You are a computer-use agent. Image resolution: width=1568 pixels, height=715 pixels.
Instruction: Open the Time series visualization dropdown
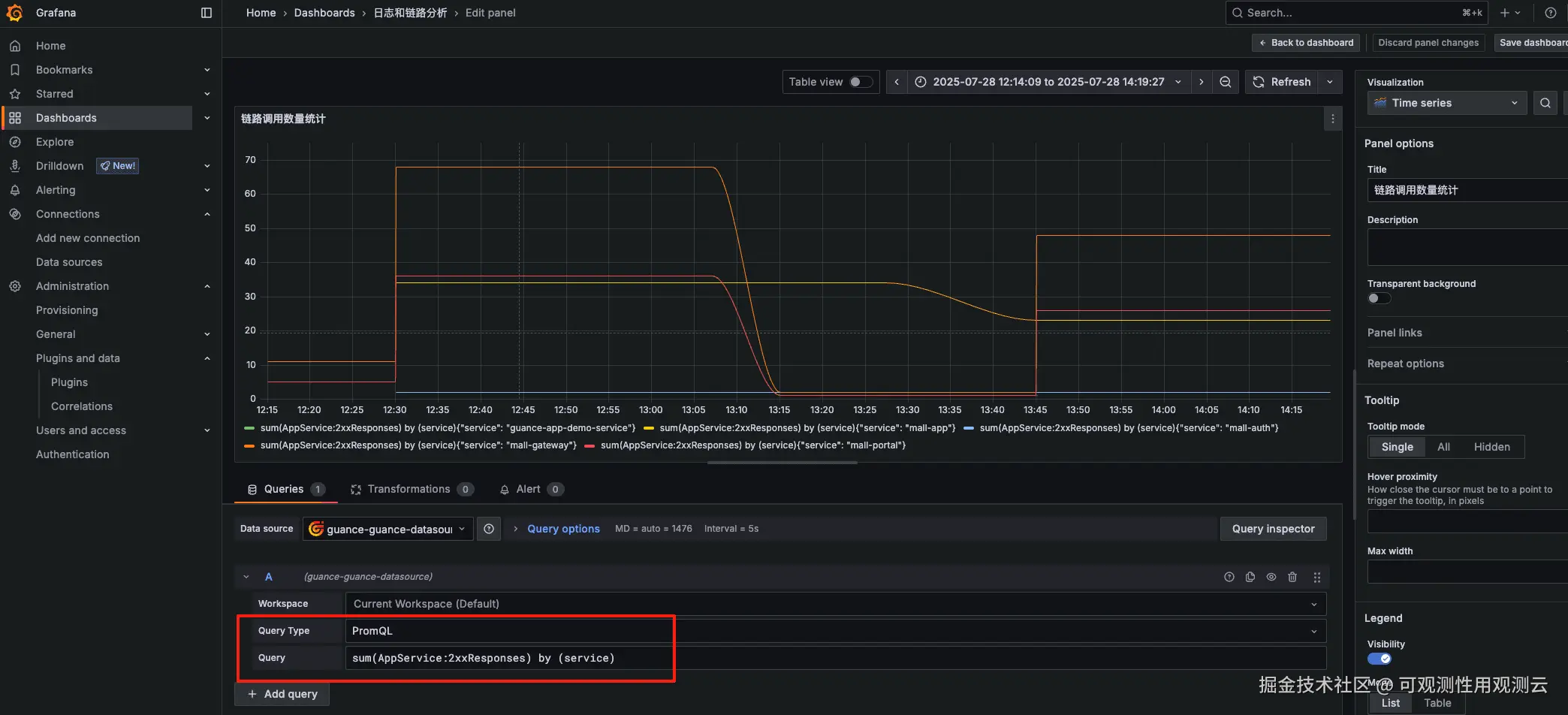coord(1446,103)
